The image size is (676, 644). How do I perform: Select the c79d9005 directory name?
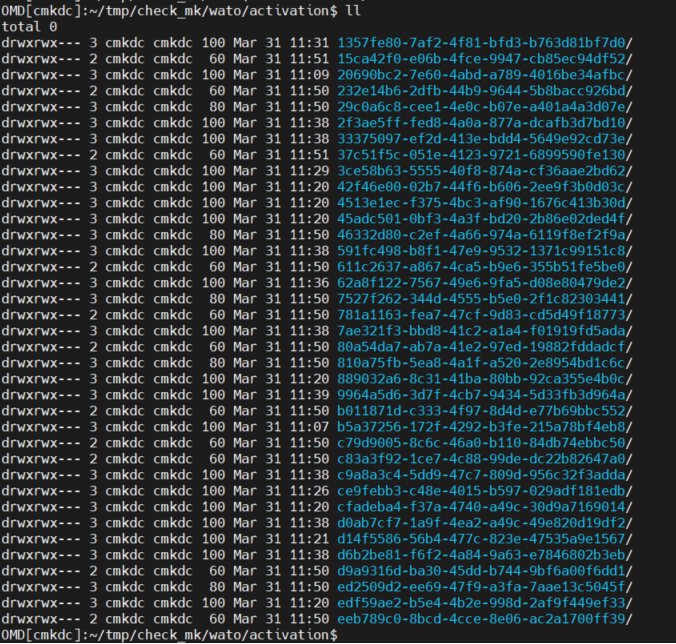[x=484, y=442]
